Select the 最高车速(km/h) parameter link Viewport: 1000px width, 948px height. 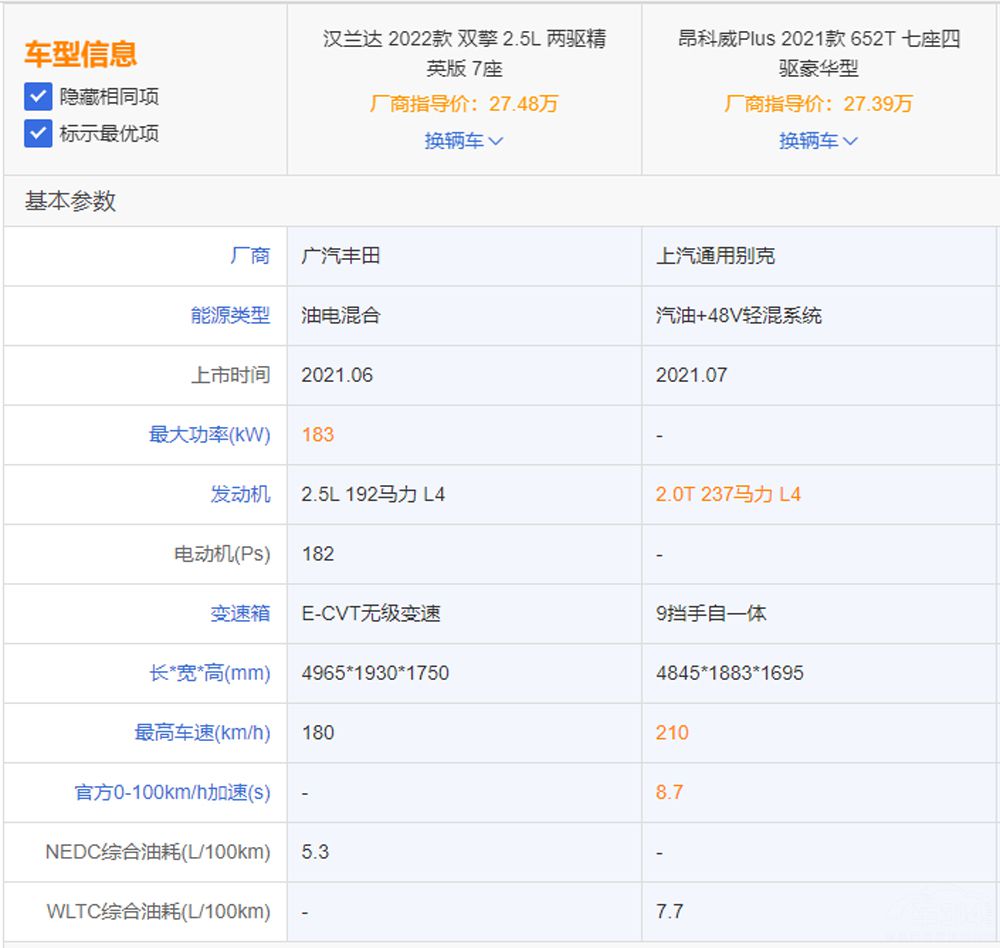click(202, 732)
